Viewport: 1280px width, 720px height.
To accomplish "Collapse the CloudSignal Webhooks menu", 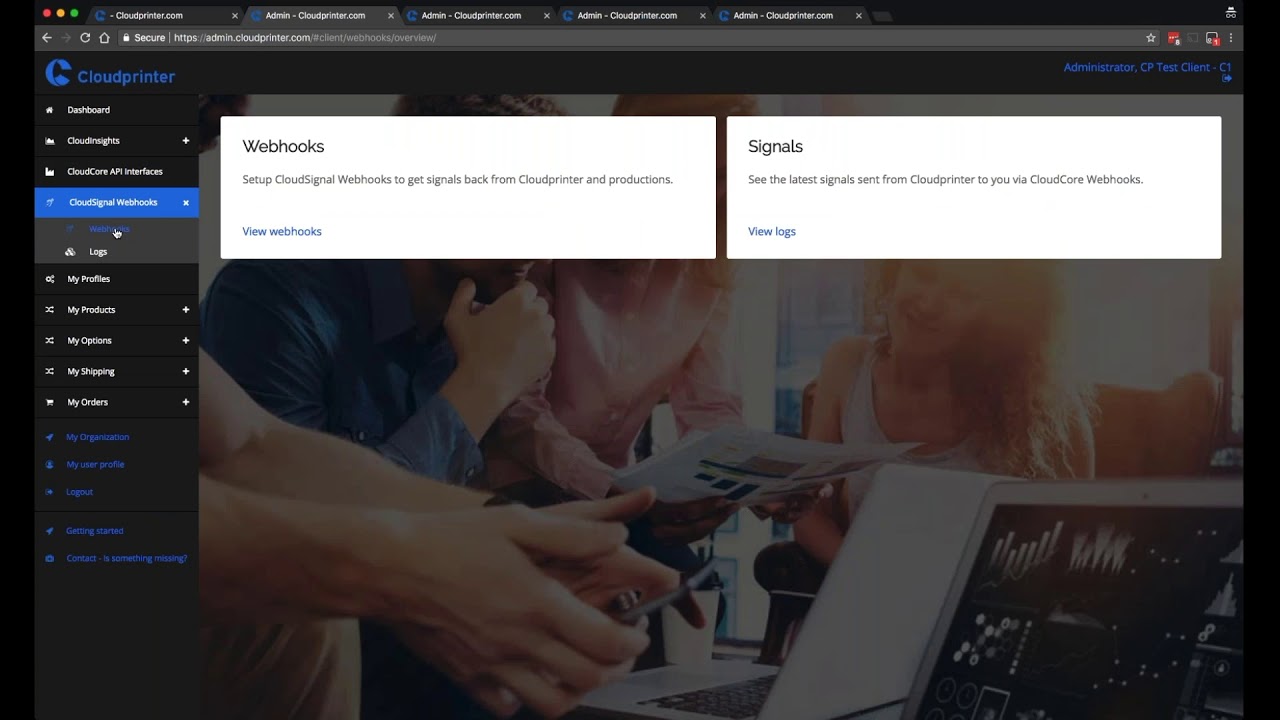I will point(186,203).
